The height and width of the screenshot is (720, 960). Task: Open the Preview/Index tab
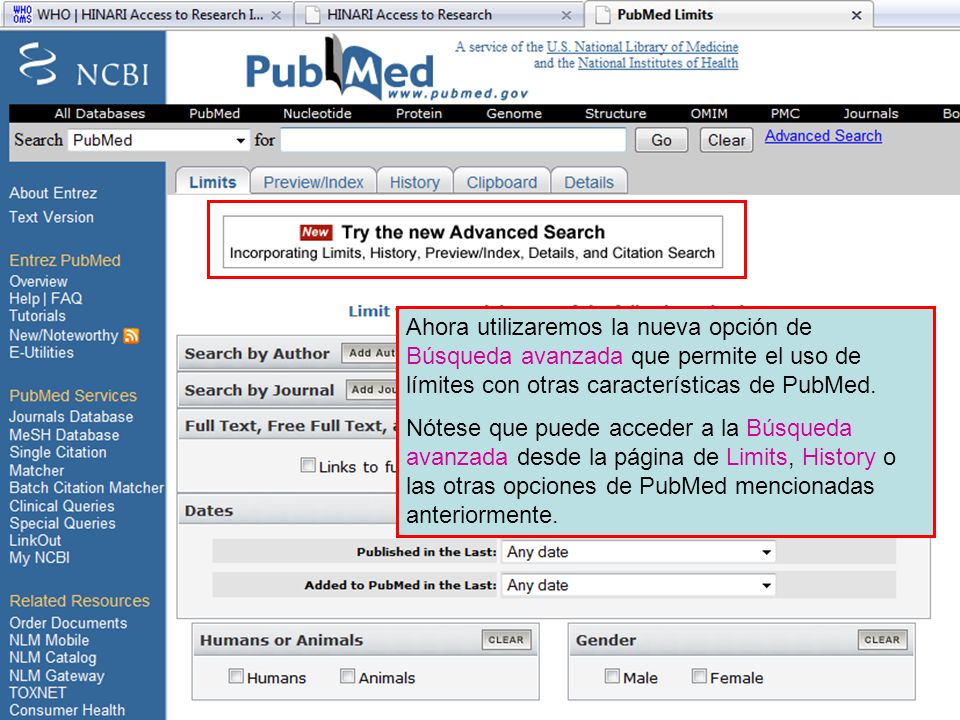[313, 182]
